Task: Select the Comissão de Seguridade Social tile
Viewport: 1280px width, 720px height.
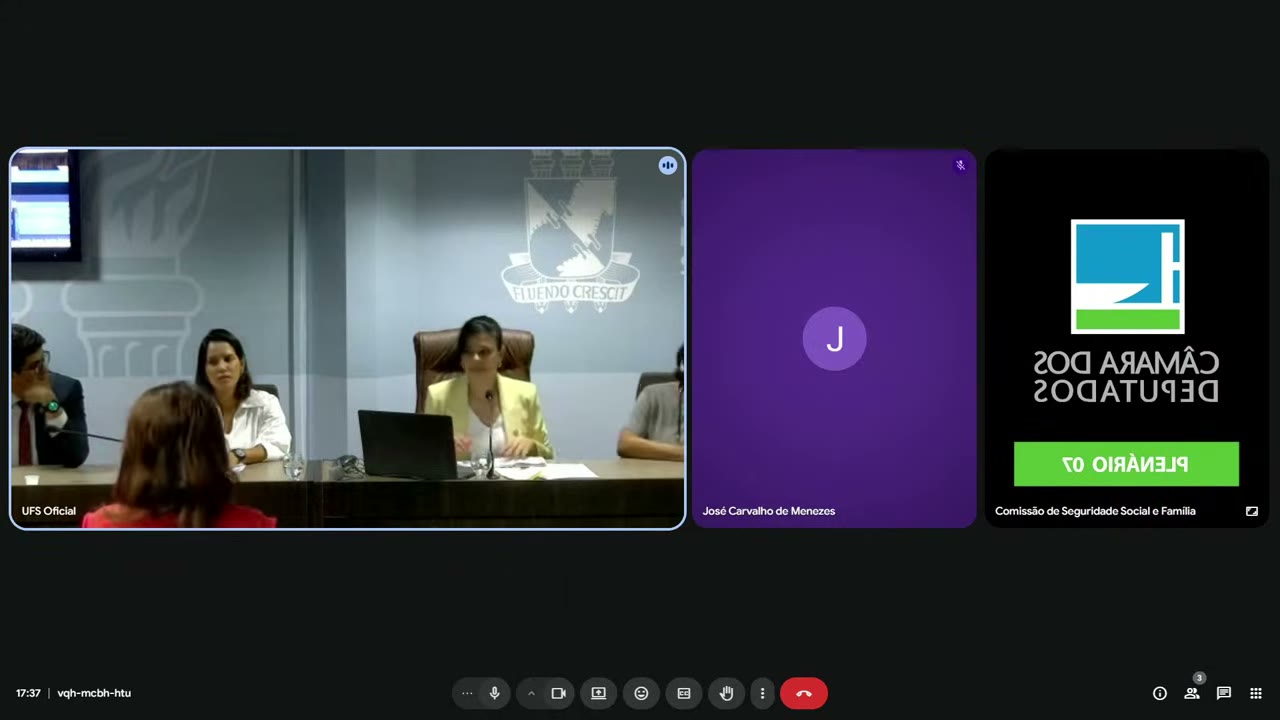Action: 1127,339
